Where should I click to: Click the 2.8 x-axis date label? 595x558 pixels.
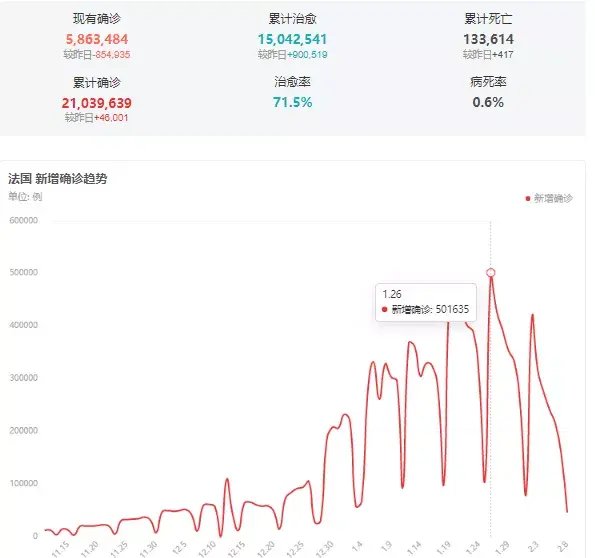click(x=562, y=547)
